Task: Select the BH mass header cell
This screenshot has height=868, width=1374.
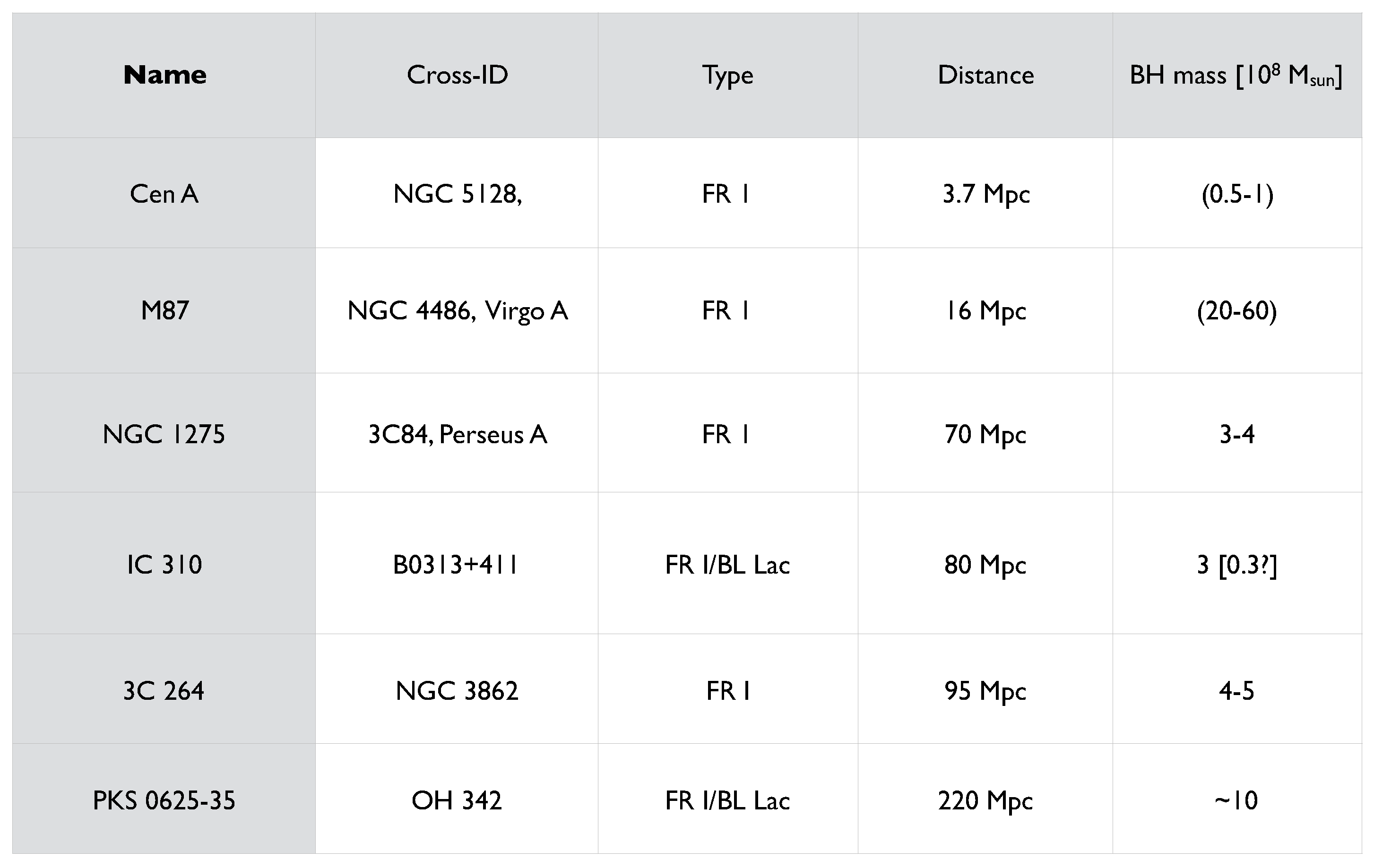Action: coord(1236,75)
